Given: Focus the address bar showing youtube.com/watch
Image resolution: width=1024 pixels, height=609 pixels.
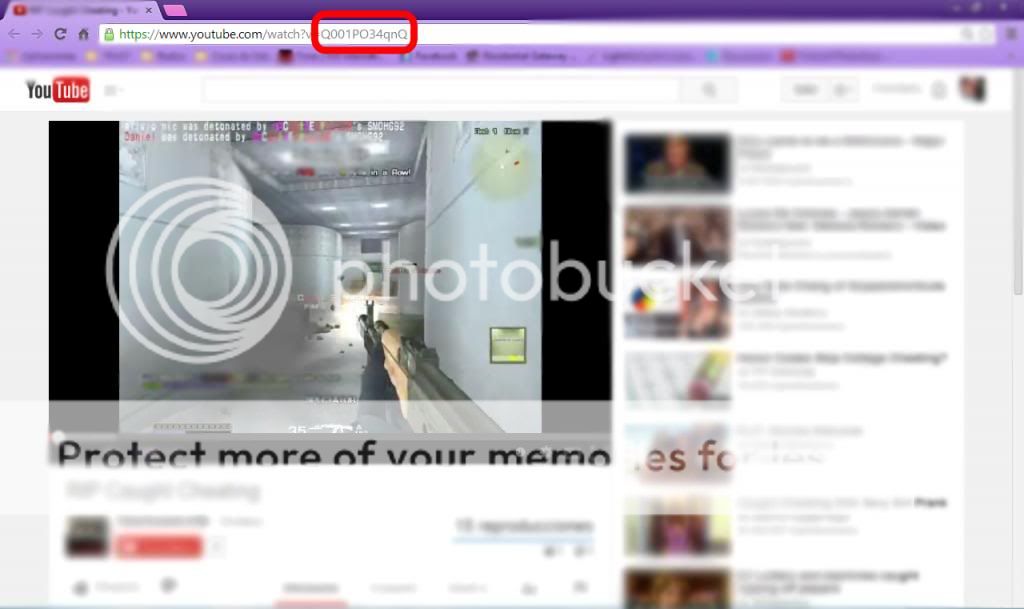Looking at the screenshot, I should pos(547,34).
